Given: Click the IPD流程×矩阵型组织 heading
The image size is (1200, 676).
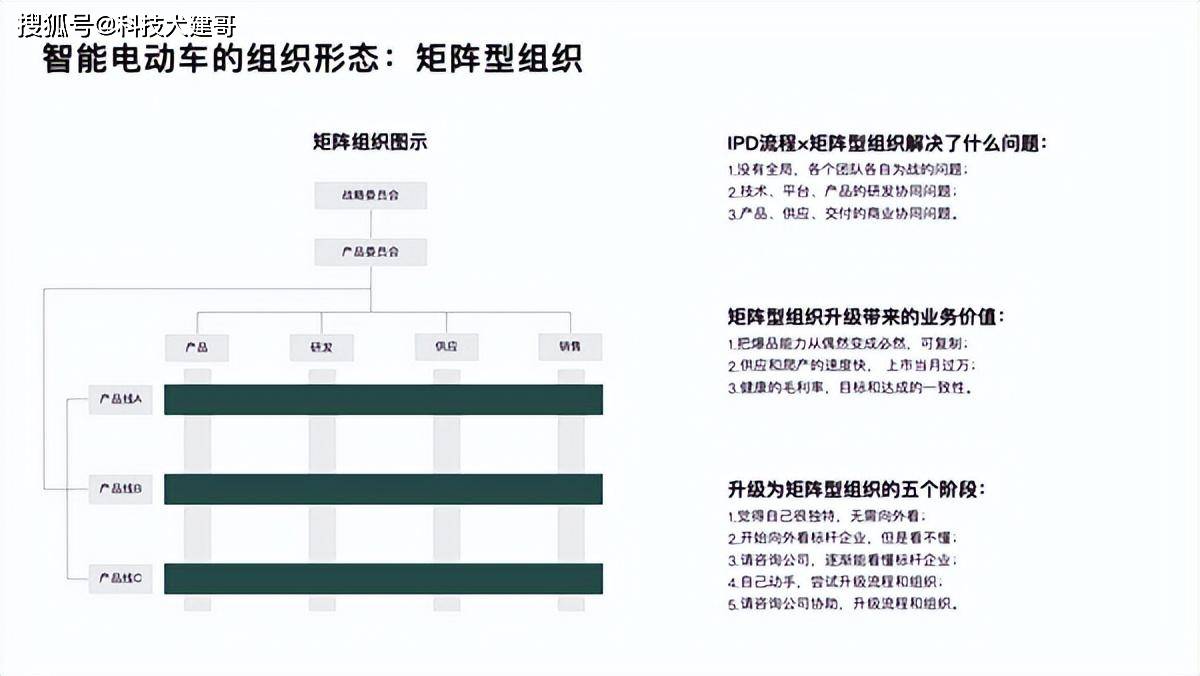Looking at the screenshot, I should 886,143.
